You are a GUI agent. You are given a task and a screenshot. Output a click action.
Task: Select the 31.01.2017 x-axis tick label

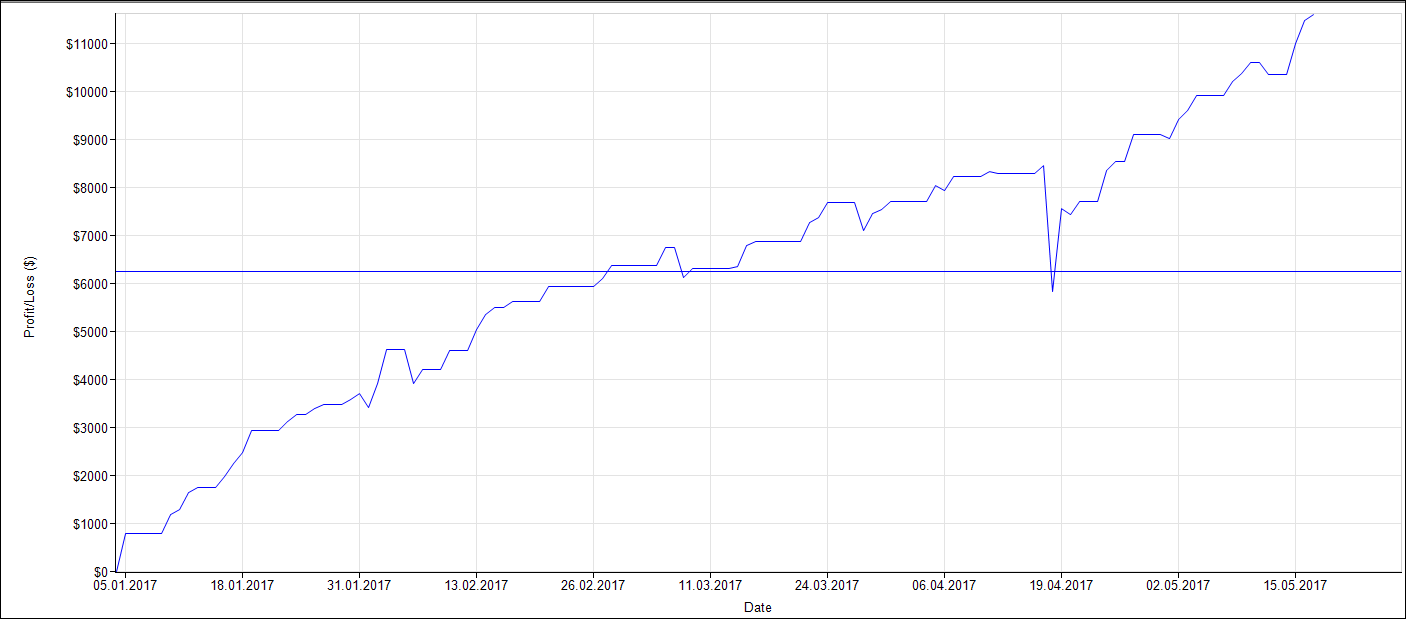pyautogui.click(x=359, y=586)
